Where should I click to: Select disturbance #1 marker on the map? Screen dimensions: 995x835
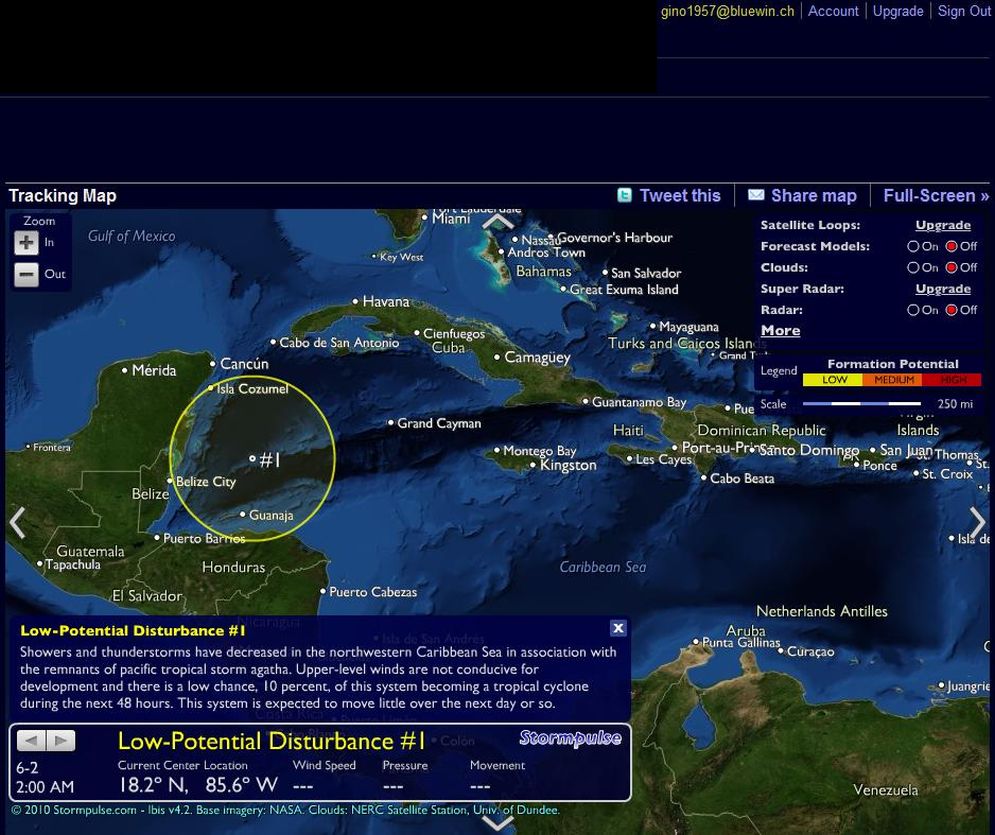(253, 459)
